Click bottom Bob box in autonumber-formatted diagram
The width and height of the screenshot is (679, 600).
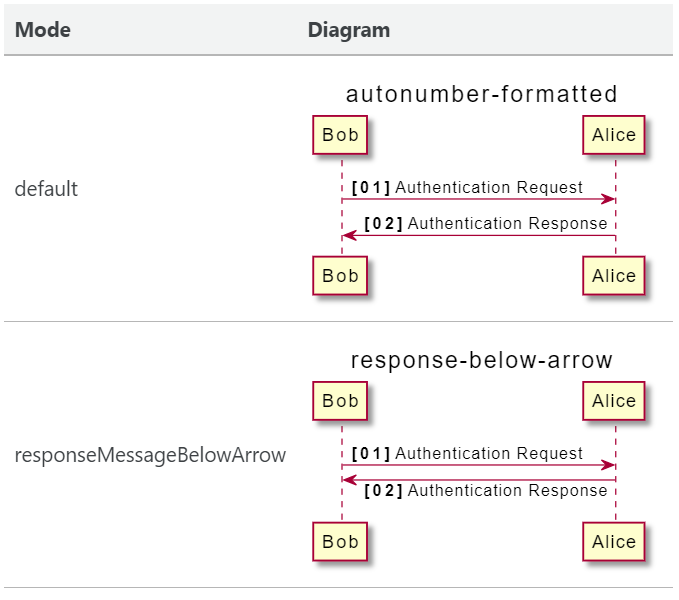click(340, 276)
